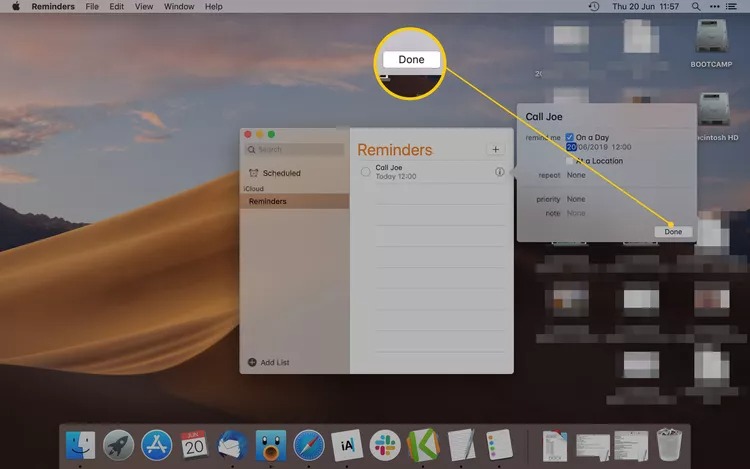Click the date and time in menu bar
This screenshot has height=469, width=750.
(646, 7)
